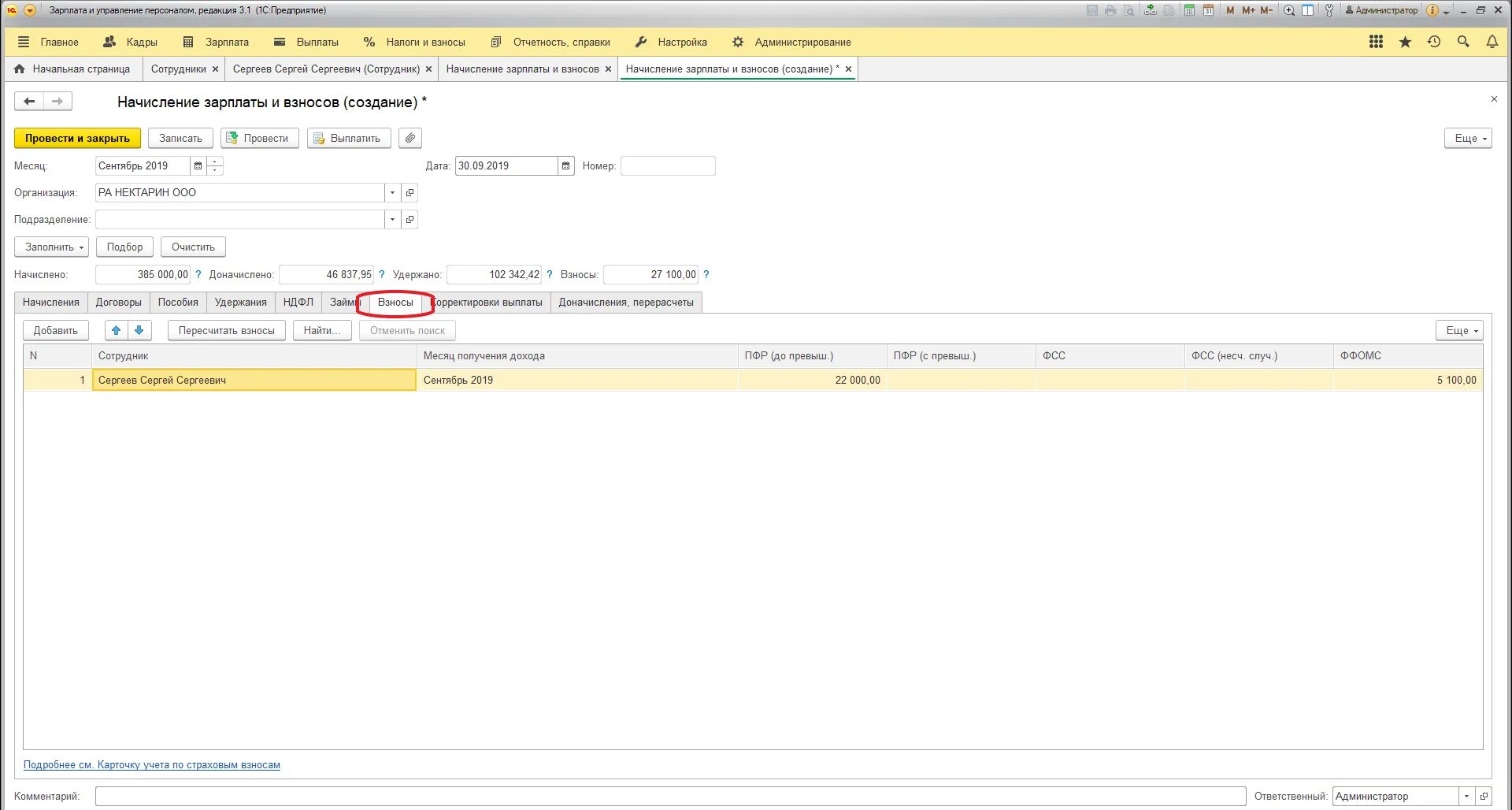Open the Подразделение record link icon
The height and width of the screenshot is (810, 1512).
click(409, 219)
